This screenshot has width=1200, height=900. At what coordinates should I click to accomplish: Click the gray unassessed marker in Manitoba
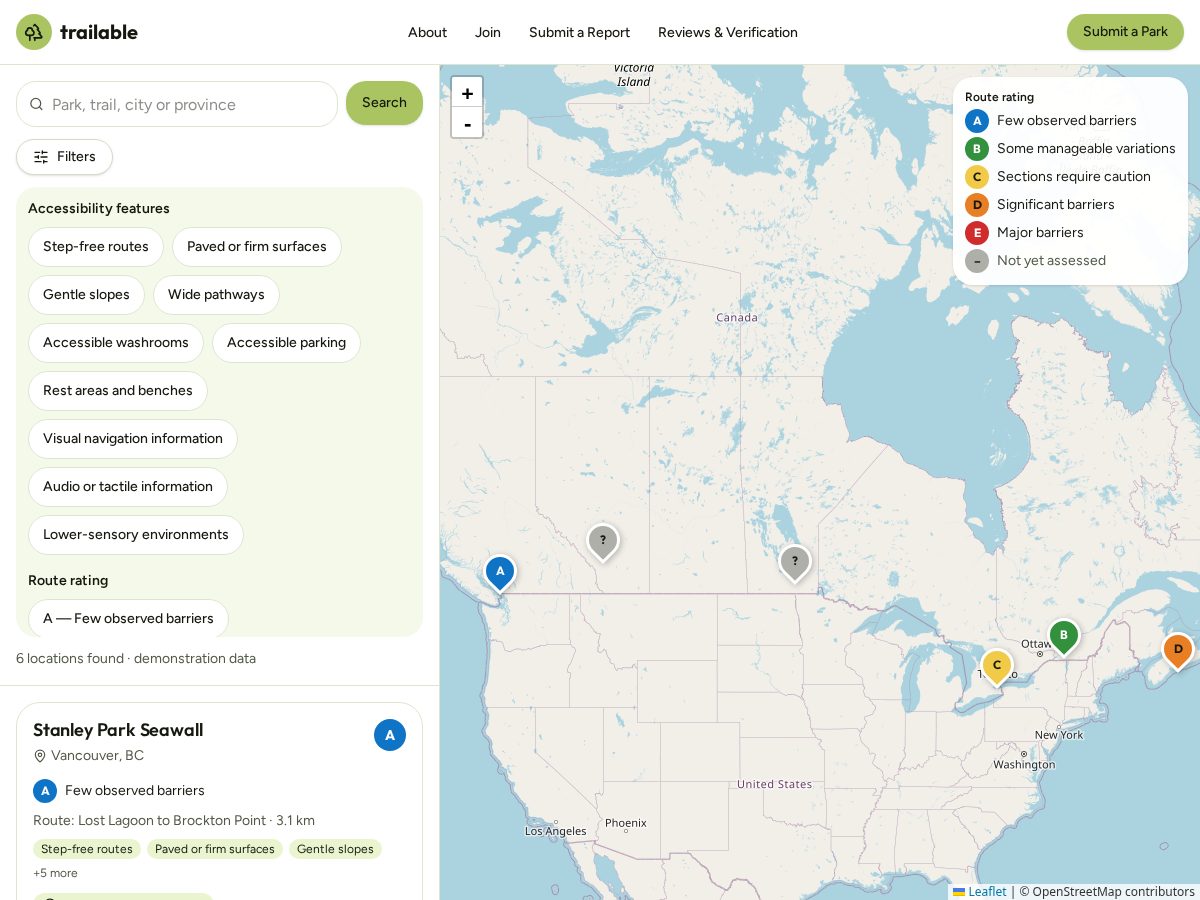click(795, 563)
